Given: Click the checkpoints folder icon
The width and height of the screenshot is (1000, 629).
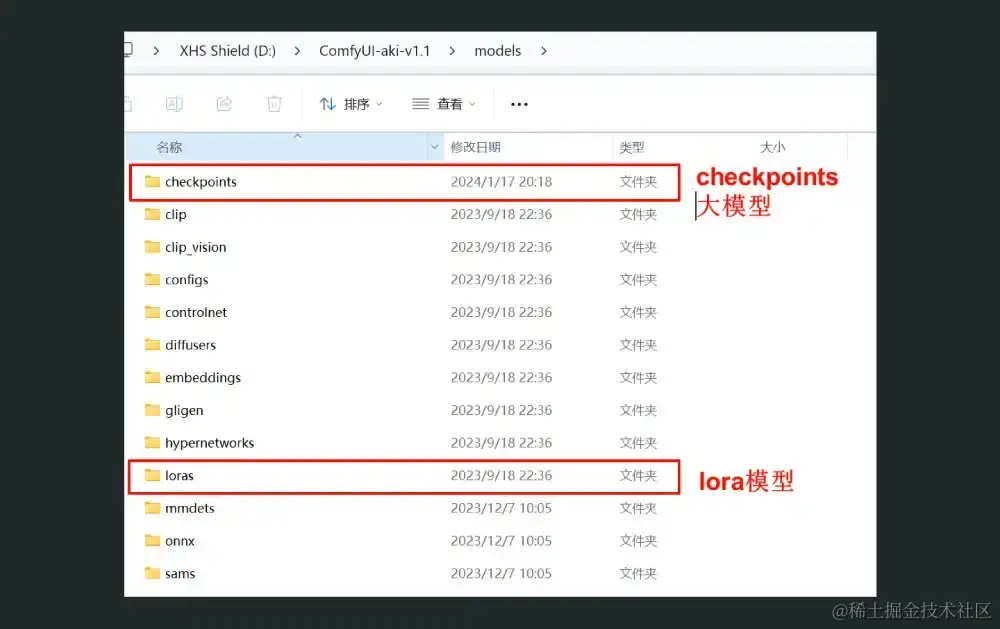Looking at the screenshot, I should click(x=152, y=181).
